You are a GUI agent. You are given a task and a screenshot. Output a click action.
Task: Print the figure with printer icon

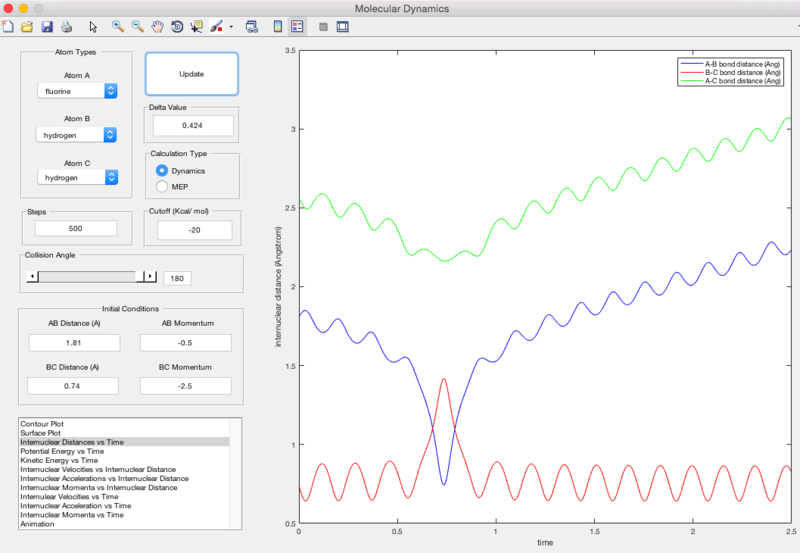click(66, 27)
